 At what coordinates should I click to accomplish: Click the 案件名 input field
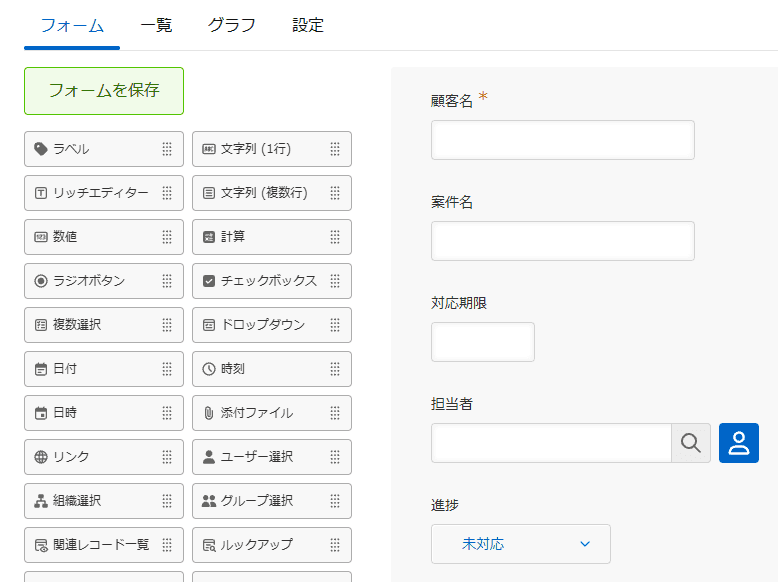pyautogui.click(x=563, y=241)
